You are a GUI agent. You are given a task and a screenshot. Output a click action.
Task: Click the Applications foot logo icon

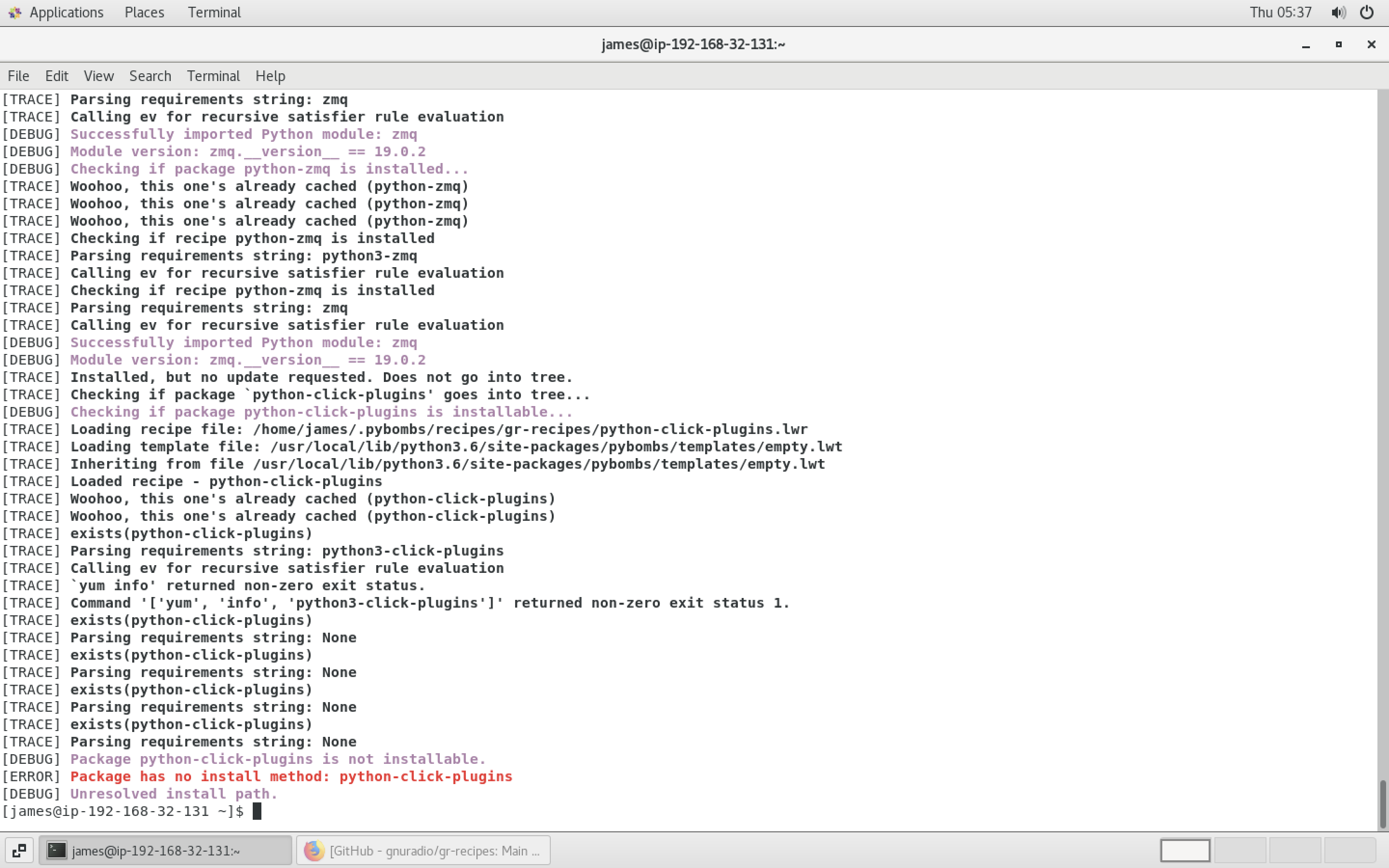pos(15,12)
